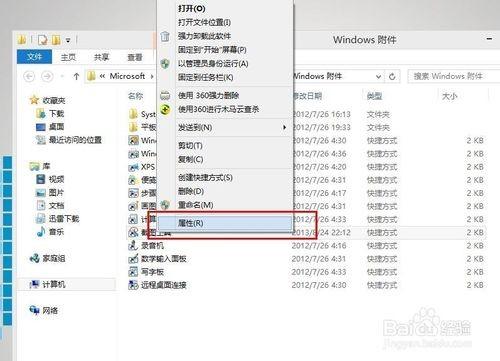The height and width of the screenshot is (361, 500).
Task: Click Microsoft in the address breadcrumb
Action: pos(127,76)
